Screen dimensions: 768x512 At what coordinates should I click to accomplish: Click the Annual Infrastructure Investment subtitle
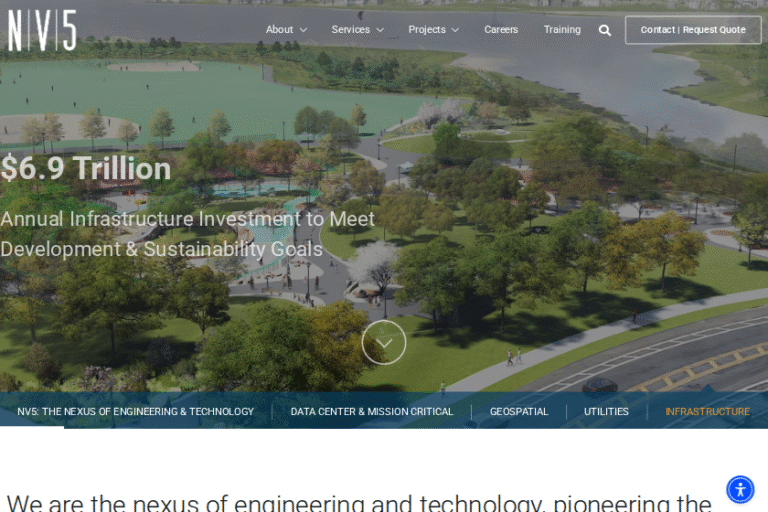[188, 234]
